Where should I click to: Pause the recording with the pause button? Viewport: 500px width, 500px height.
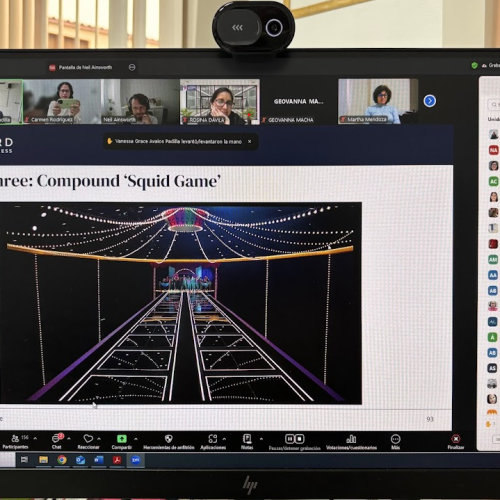pos(290,439)
